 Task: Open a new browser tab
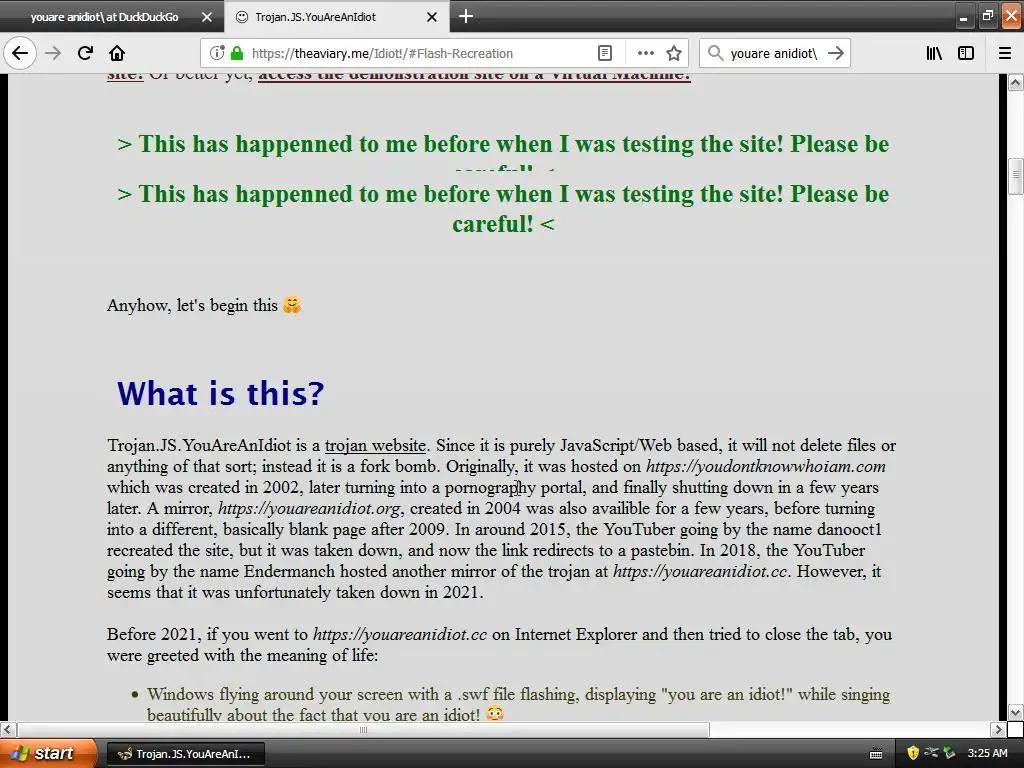466,16
